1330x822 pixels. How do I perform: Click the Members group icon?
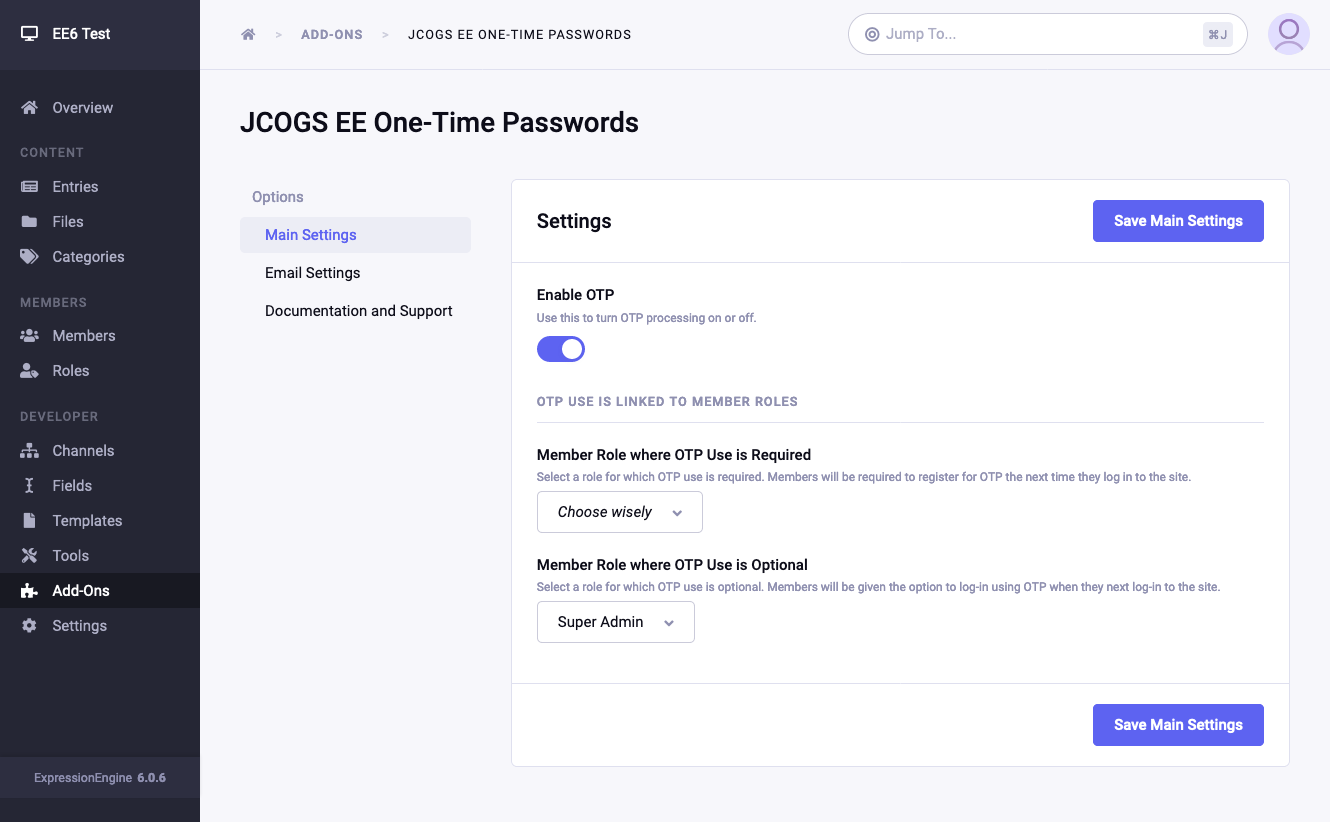click(x=29, y=336)
